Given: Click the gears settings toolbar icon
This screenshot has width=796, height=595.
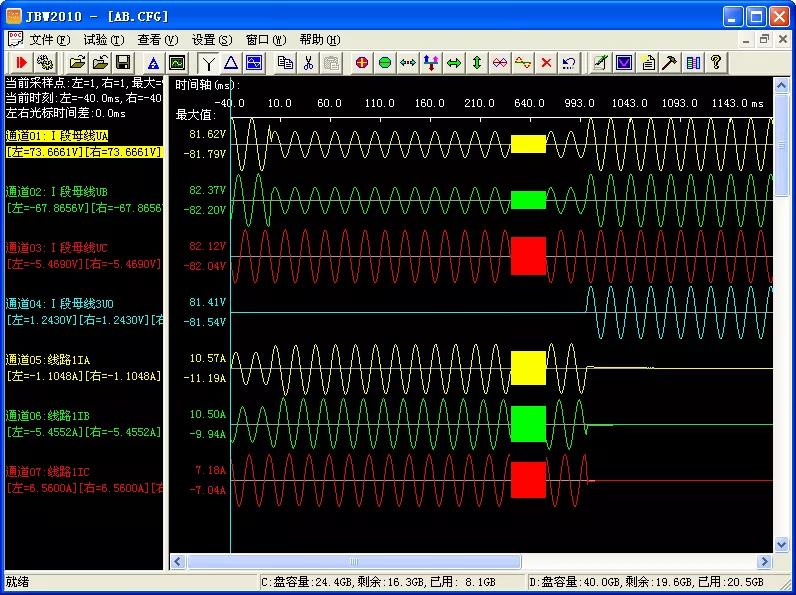Looking at the screenshot, I should click(44, 62).
